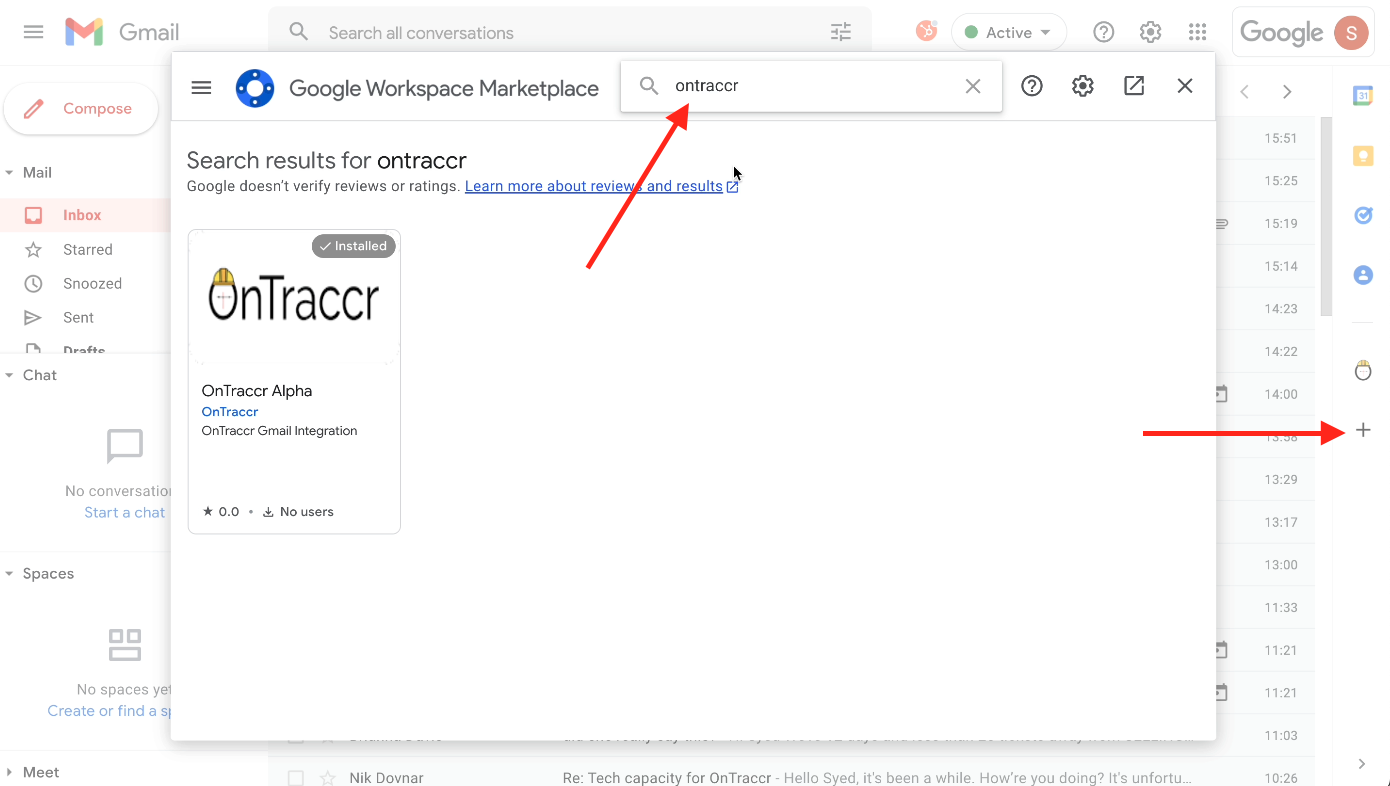1390x786 pixels.
Task: Collapse the Mail section
Action: (x=10, y=173)
